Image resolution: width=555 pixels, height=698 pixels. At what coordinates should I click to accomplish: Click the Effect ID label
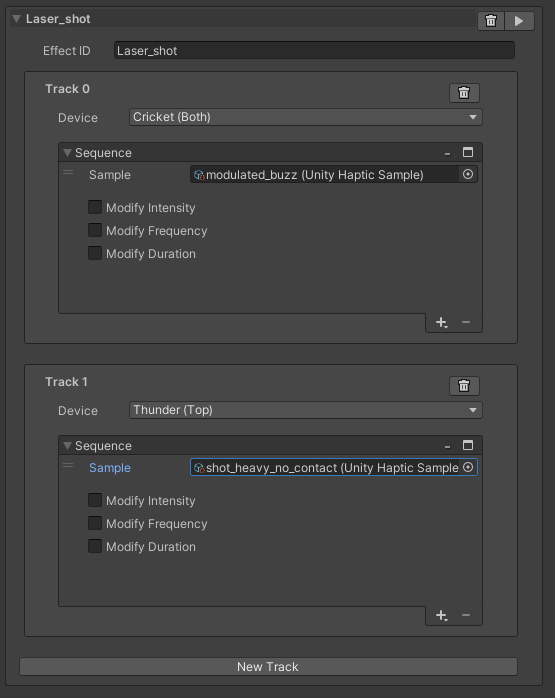click(x=66, y=51)
